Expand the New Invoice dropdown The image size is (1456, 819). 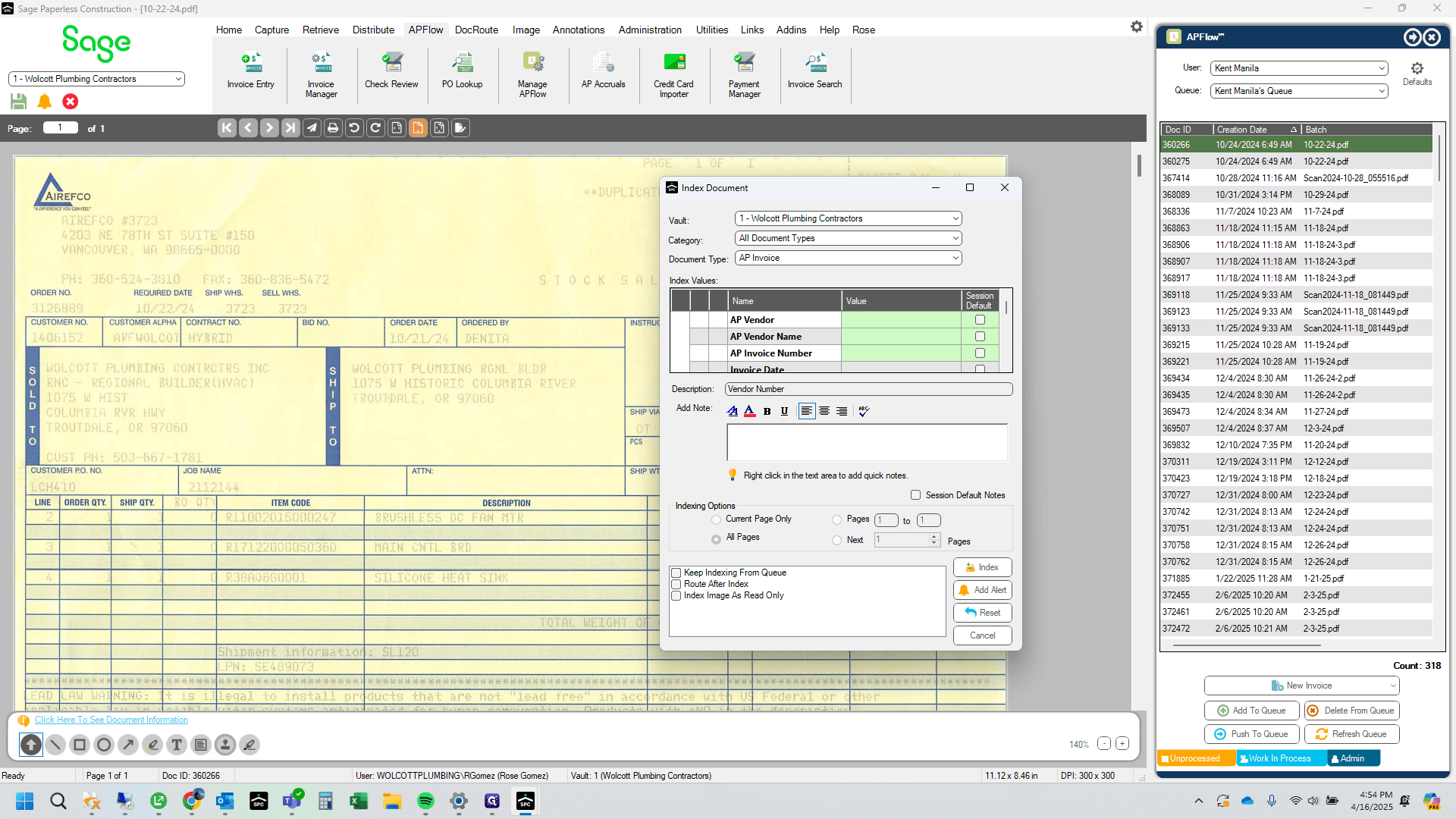[1393, 686]
